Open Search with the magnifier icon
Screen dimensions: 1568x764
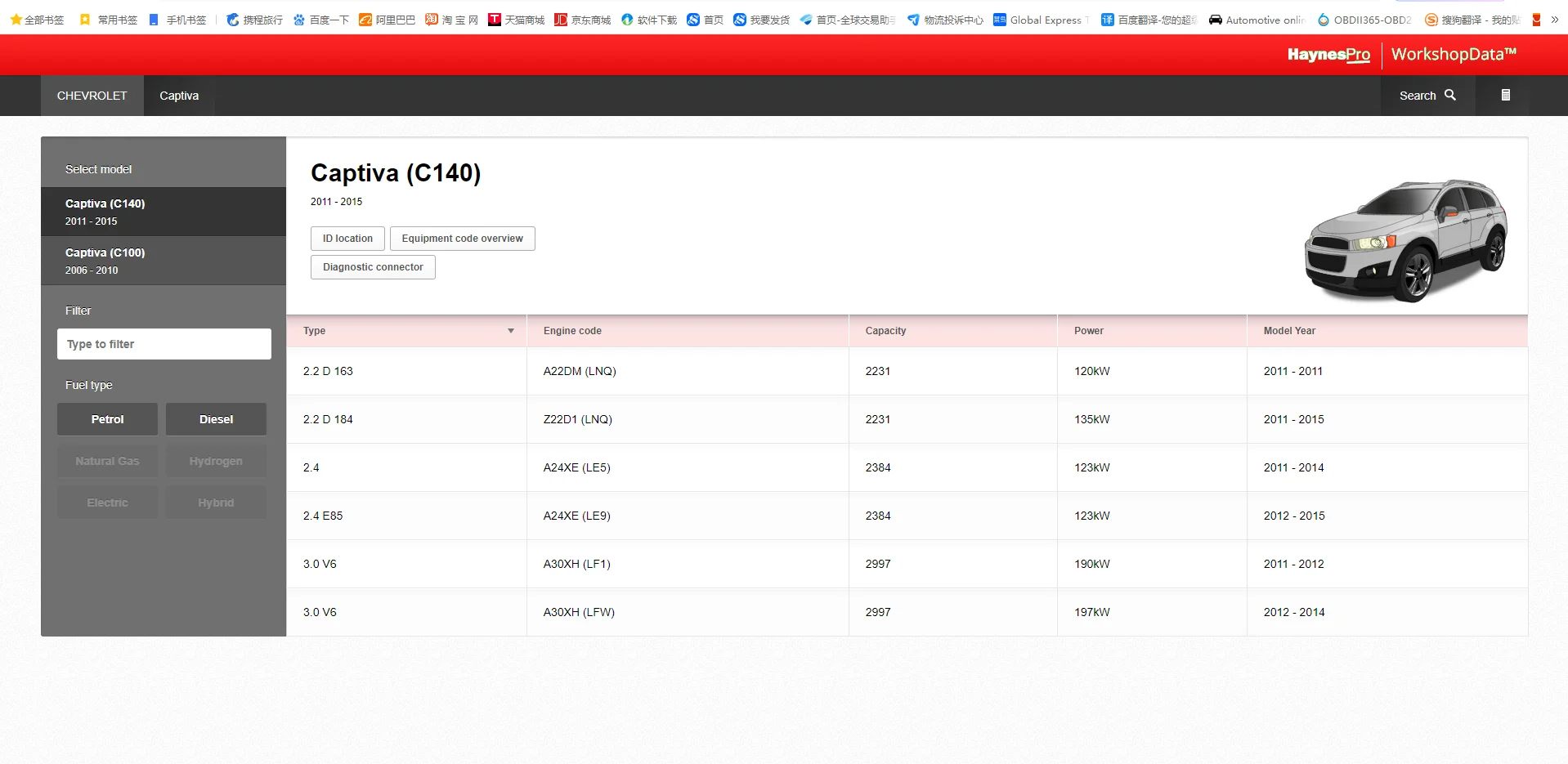pos(1427,96)
